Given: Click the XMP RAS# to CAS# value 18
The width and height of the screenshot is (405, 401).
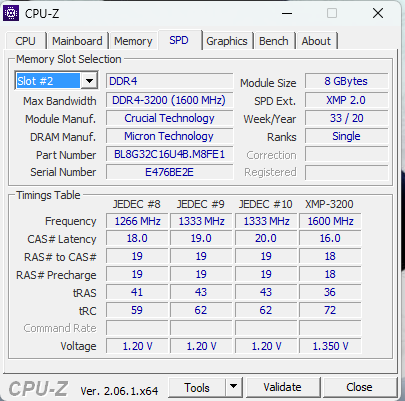Looking at the screenshot, I should [330, 256].
